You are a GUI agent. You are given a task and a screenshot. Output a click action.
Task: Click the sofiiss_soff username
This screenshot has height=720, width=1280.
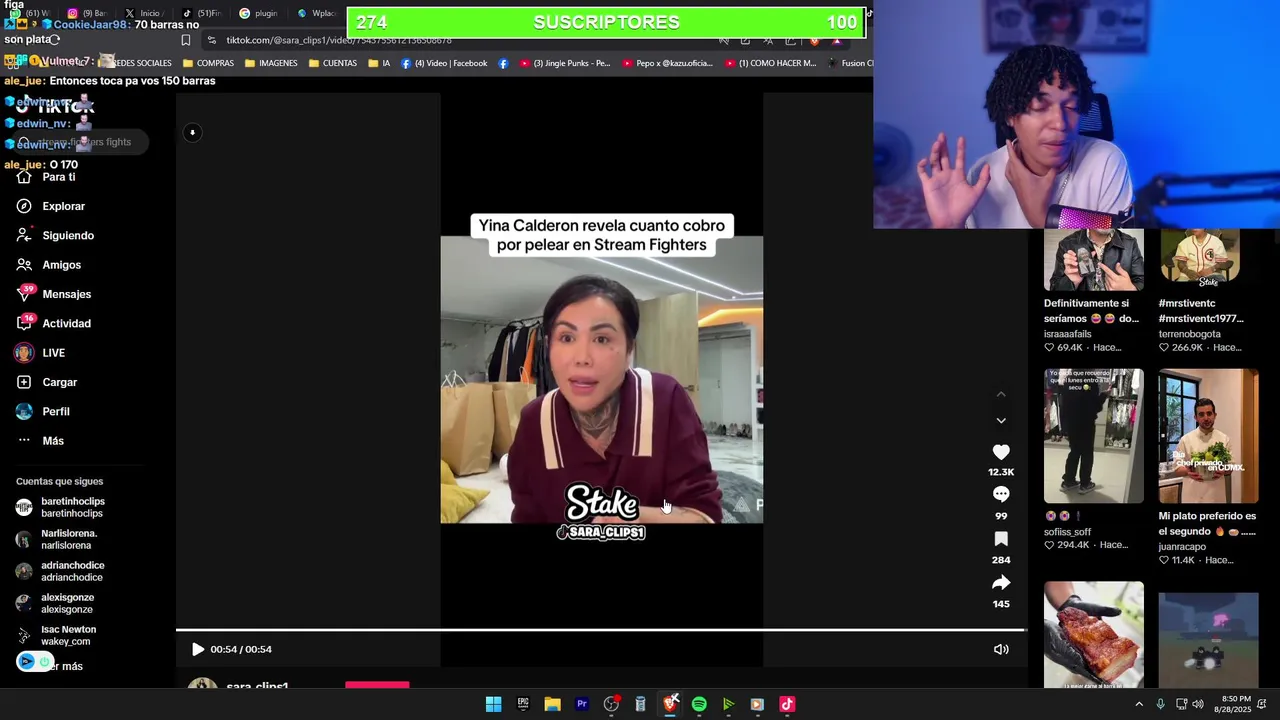coord(1067,532)
